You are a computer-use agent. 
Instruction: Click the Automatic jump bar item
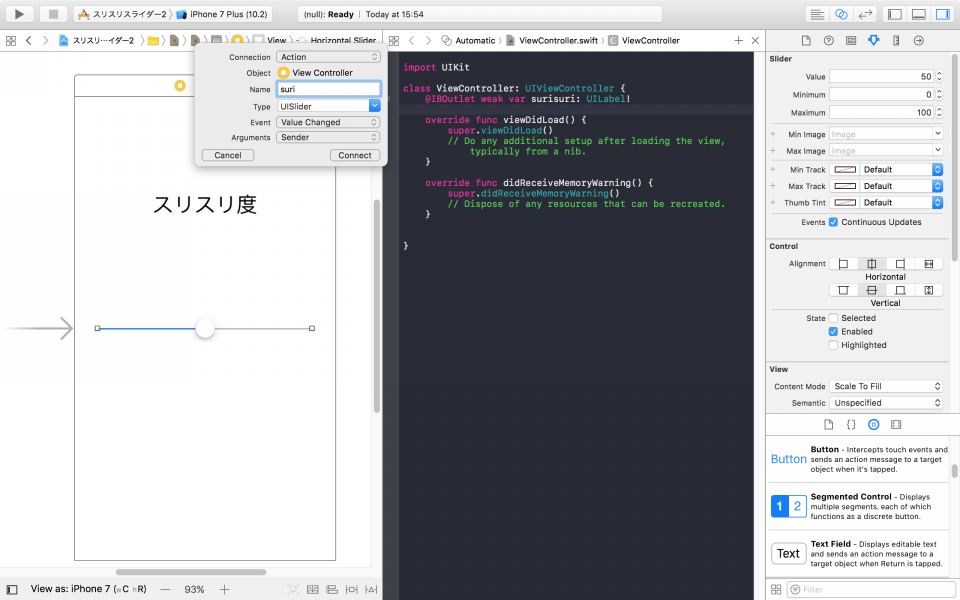[x=468, y=40]
